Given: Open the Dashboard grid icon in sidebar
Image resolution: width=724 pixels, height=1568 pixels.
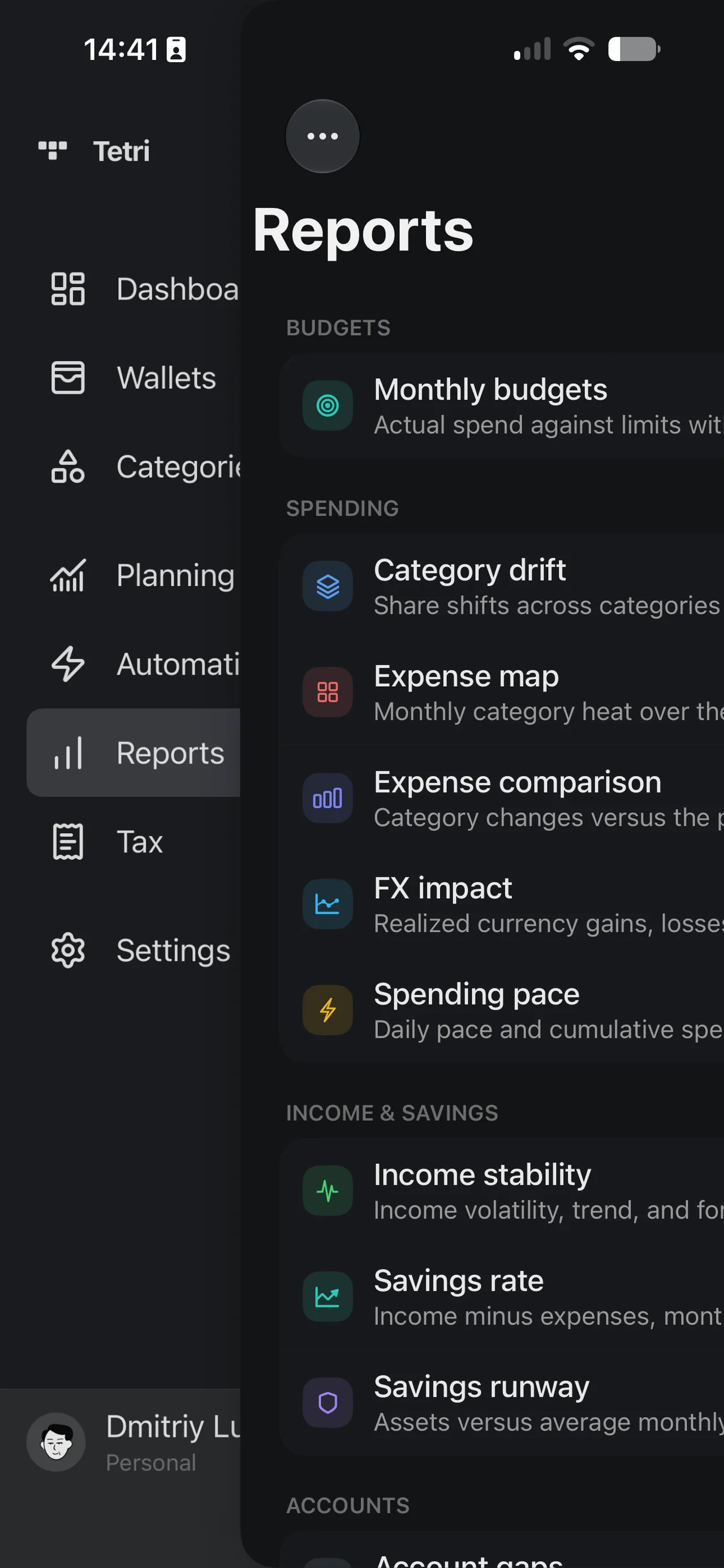Looking at the screenshot, I should [x=67, y=288].
